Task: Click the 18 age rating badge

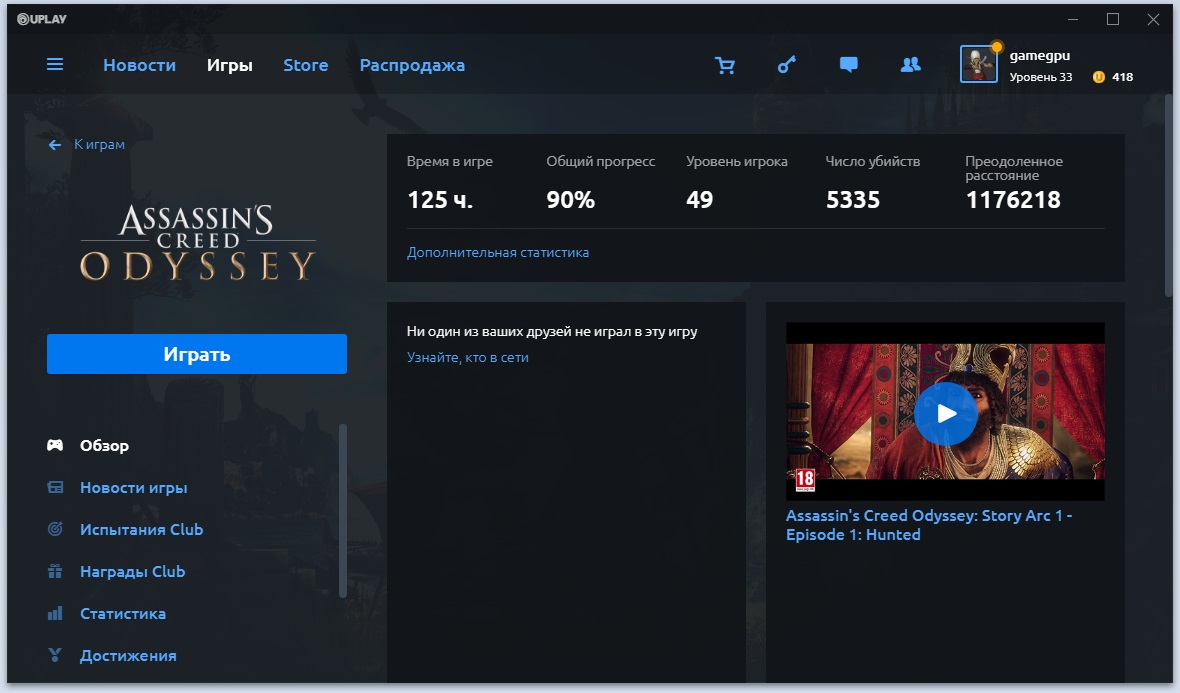Action: (x=804, y=480)
